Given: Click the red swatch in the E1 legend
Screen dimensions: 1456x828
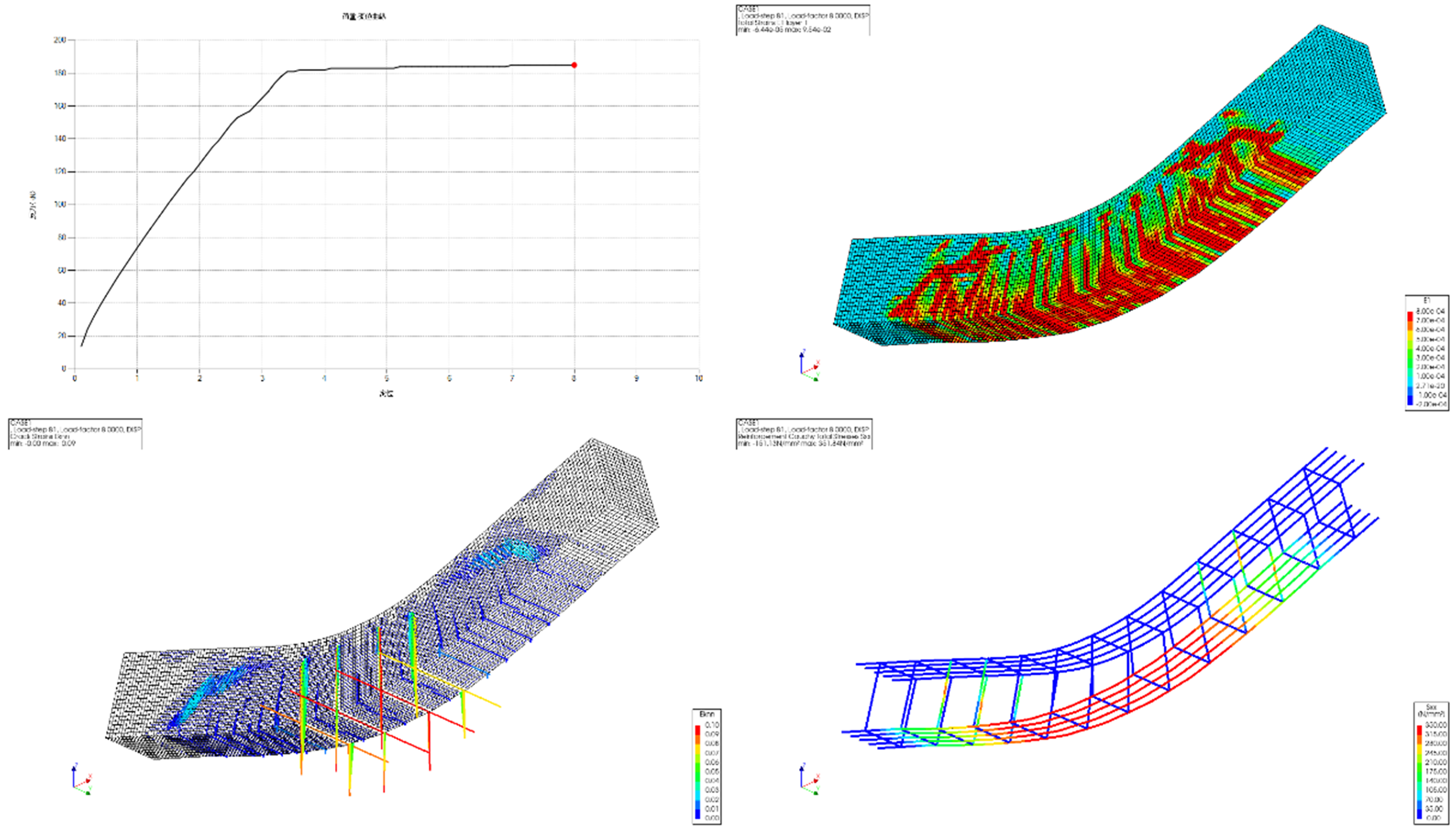Looking at the screenshot, I should (1410, 316).
